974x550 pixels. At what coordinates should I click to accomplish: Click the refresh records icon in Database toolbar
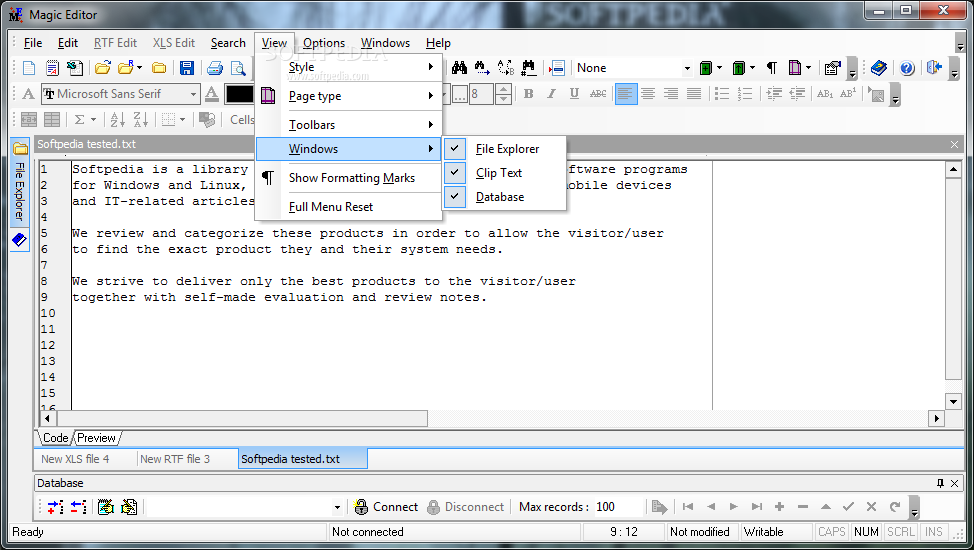point(895,506)
